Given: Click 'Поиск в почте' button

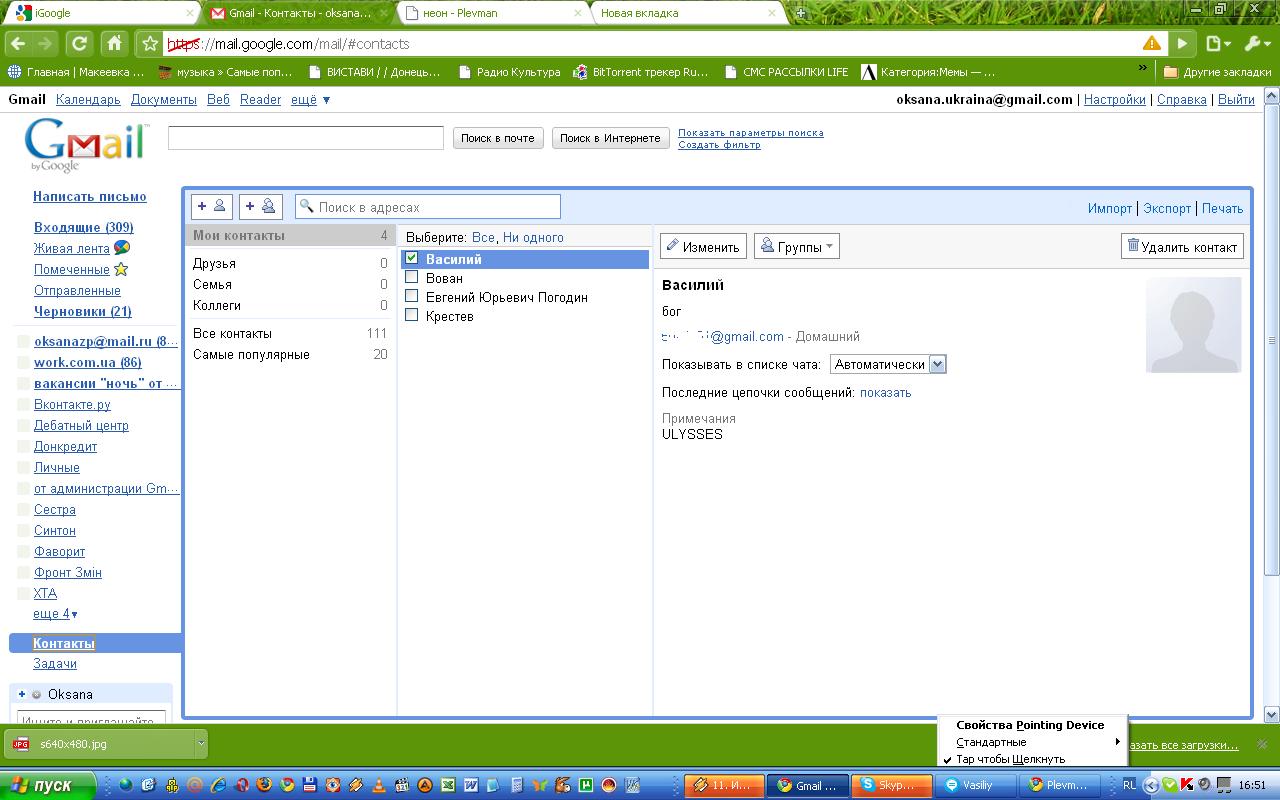Looking at the screenshot, I should point(498,138).
